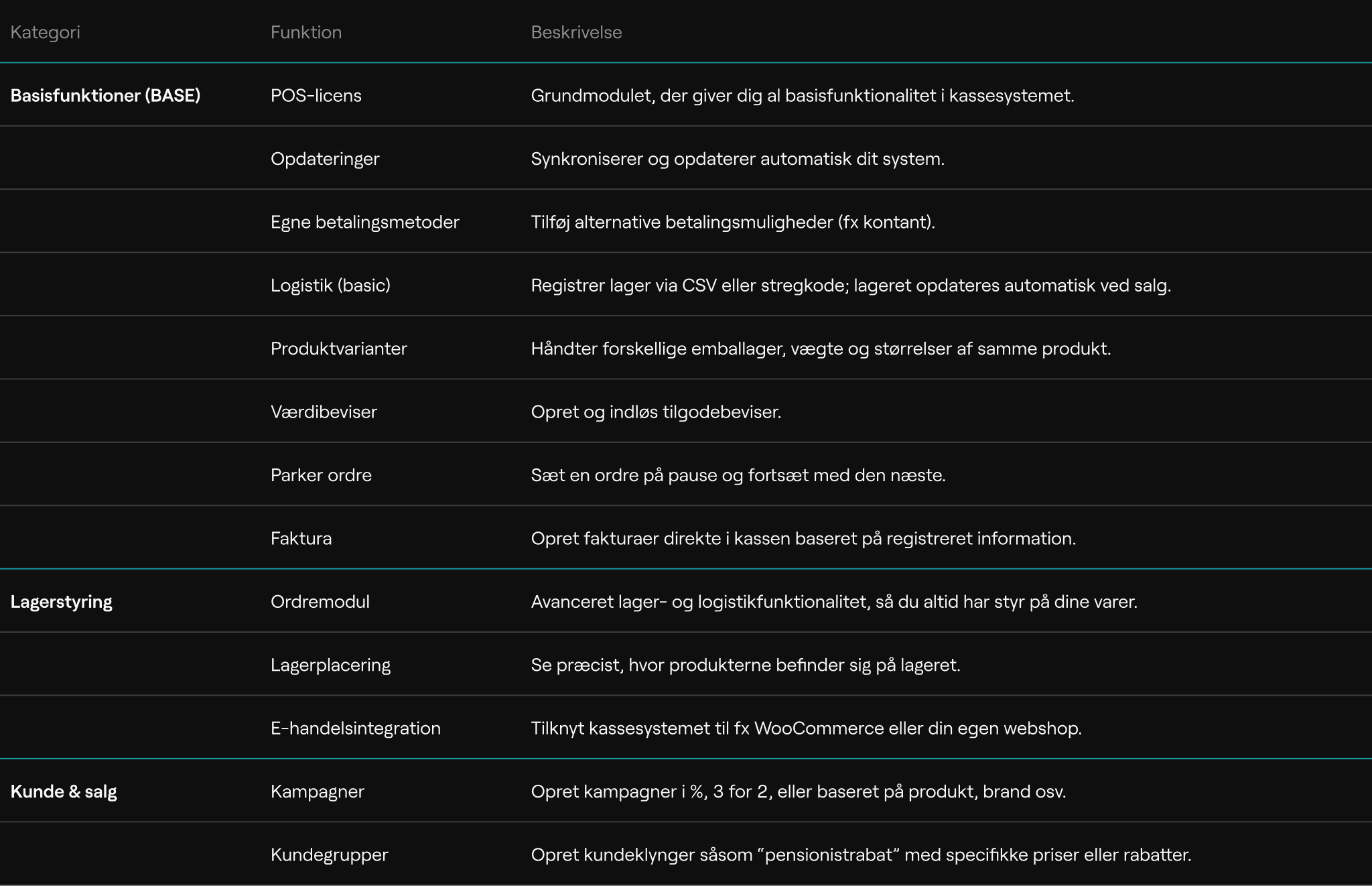Select the Ordremodul function cell
This screenshot has height=886, width=1372.
point(320,601)
